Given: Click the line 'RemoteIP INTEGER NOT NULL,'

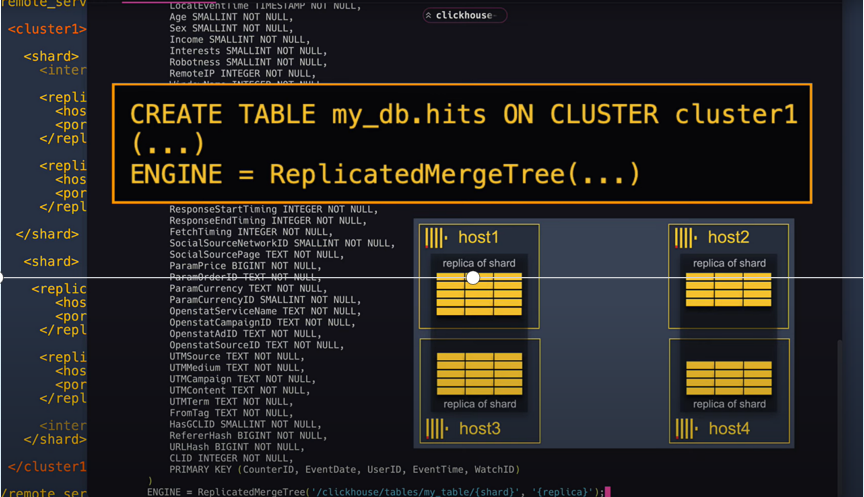Looking at the screenshot, I should (242, 73).
